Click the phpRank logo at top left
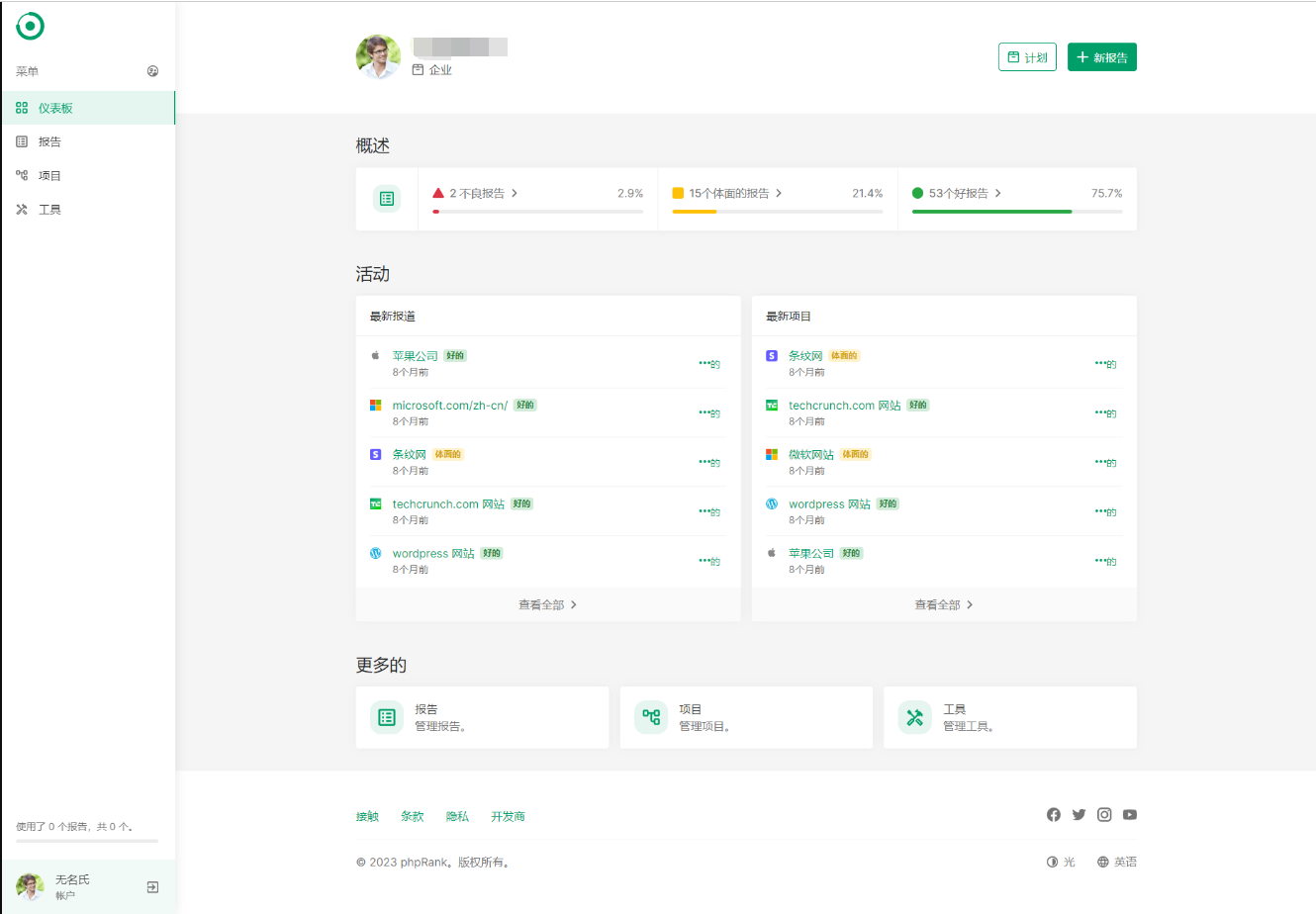The height and width of the screenshot is (914, 1316). [30, 27]
